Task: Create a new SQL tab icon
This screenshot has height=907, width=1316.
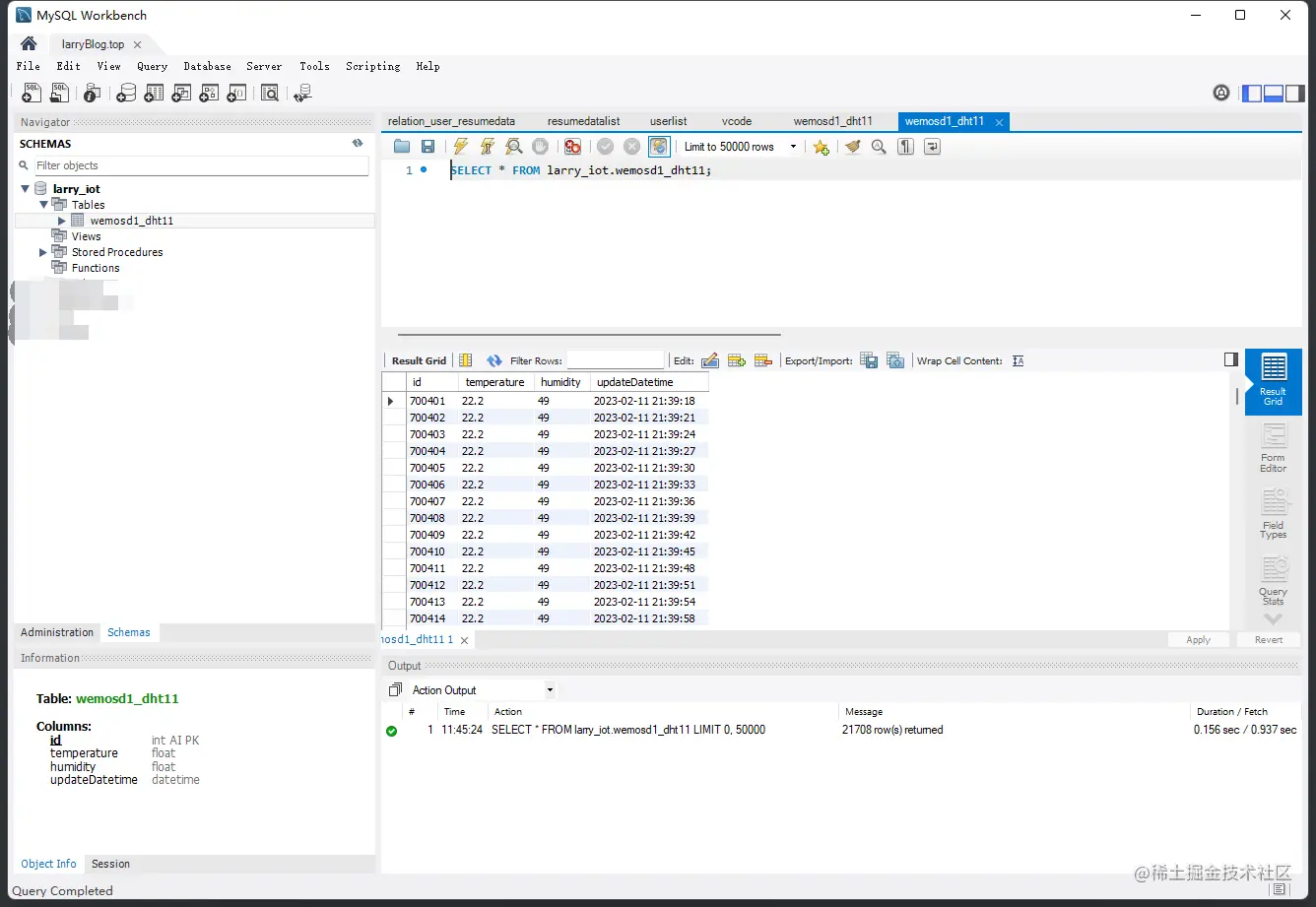Action: pos(32,93)
